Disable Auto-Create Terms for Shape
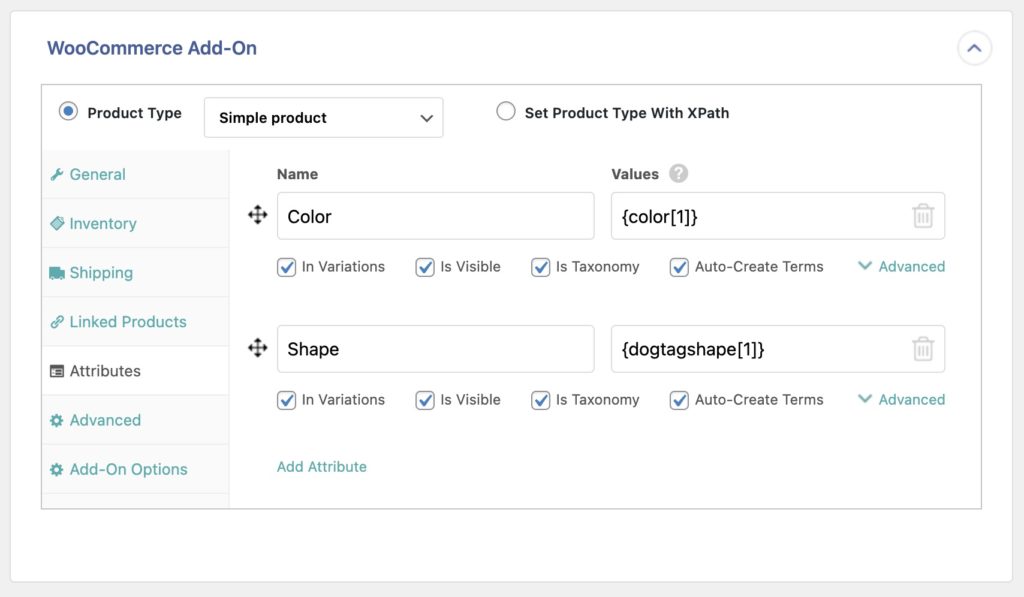 point(679,400)
